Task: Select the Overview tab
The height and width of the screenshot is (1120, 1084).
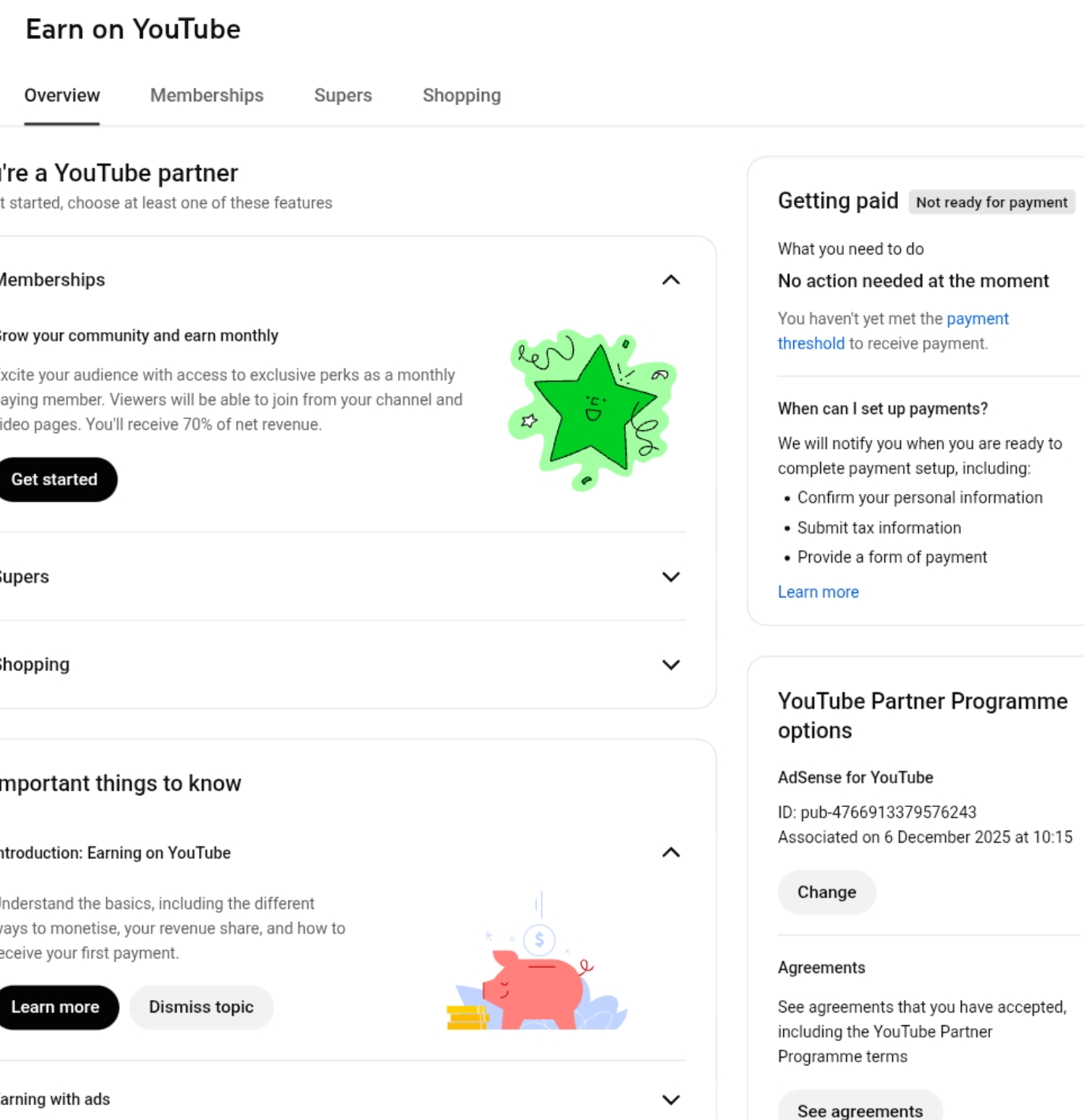Action: coord(62,96)
